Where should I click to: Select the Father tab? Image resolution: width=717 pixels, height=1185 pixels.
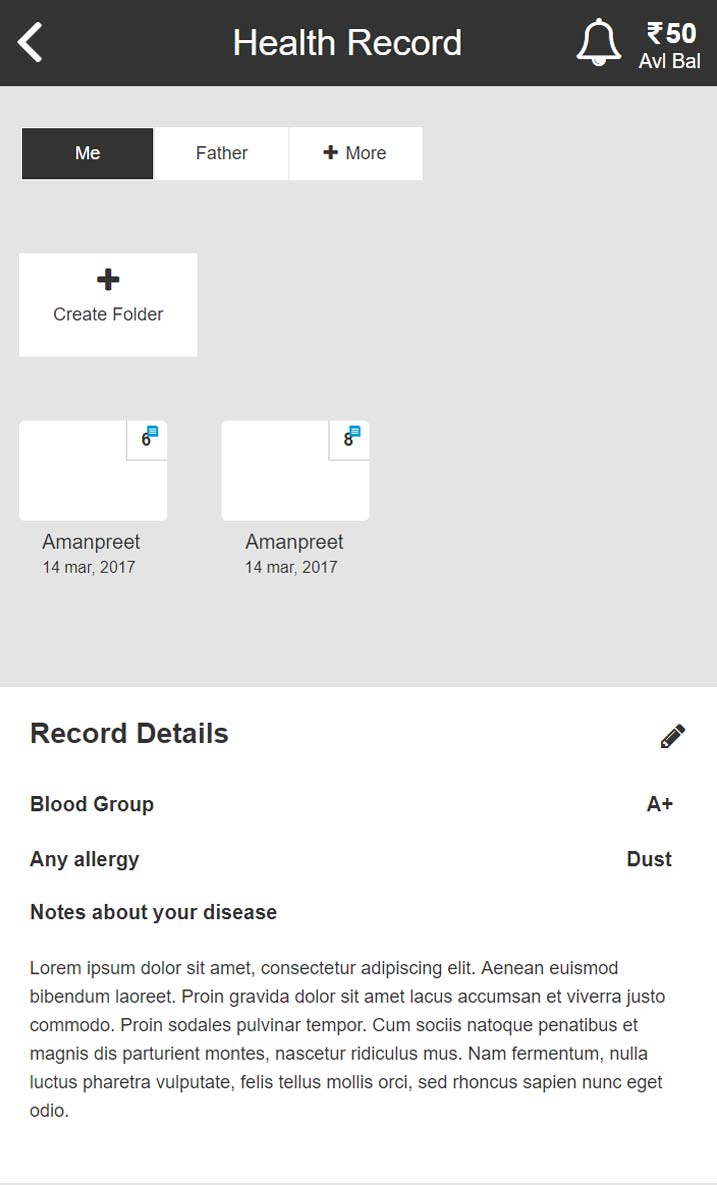point(222,153)
